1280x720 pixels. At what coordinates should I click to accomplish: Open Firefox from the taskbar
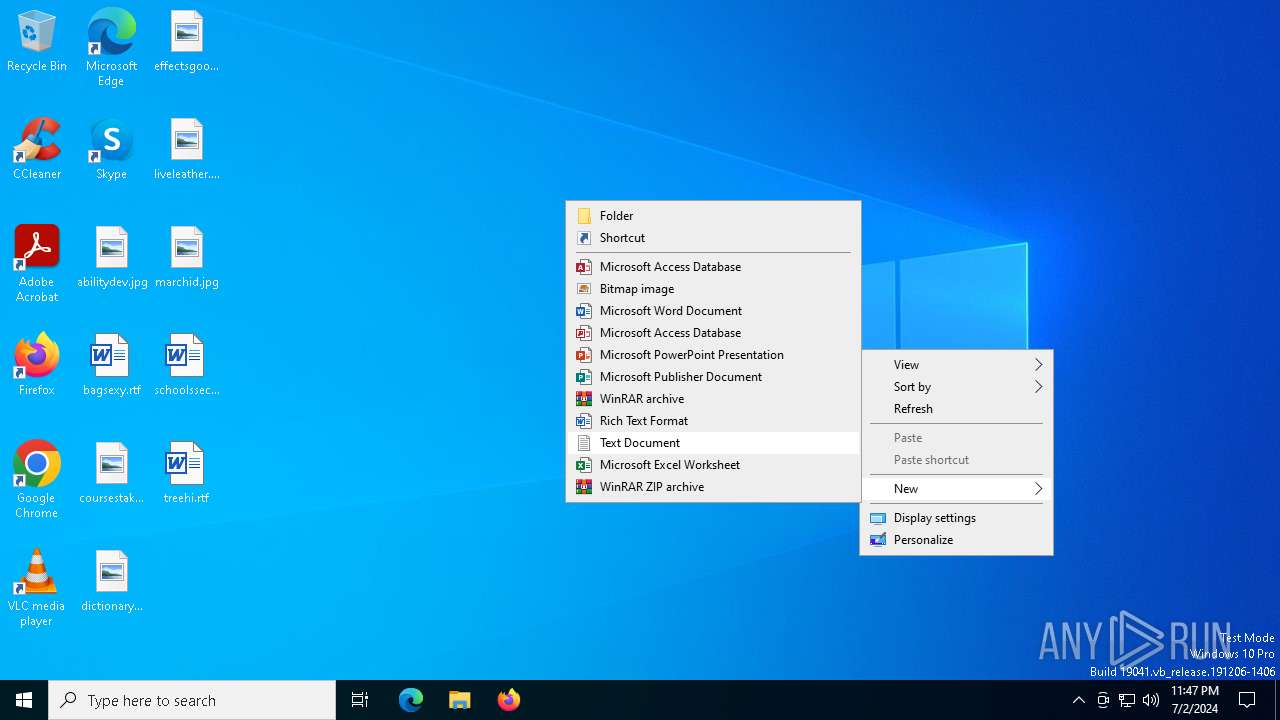pyautogui.click(x=508, y=700)
